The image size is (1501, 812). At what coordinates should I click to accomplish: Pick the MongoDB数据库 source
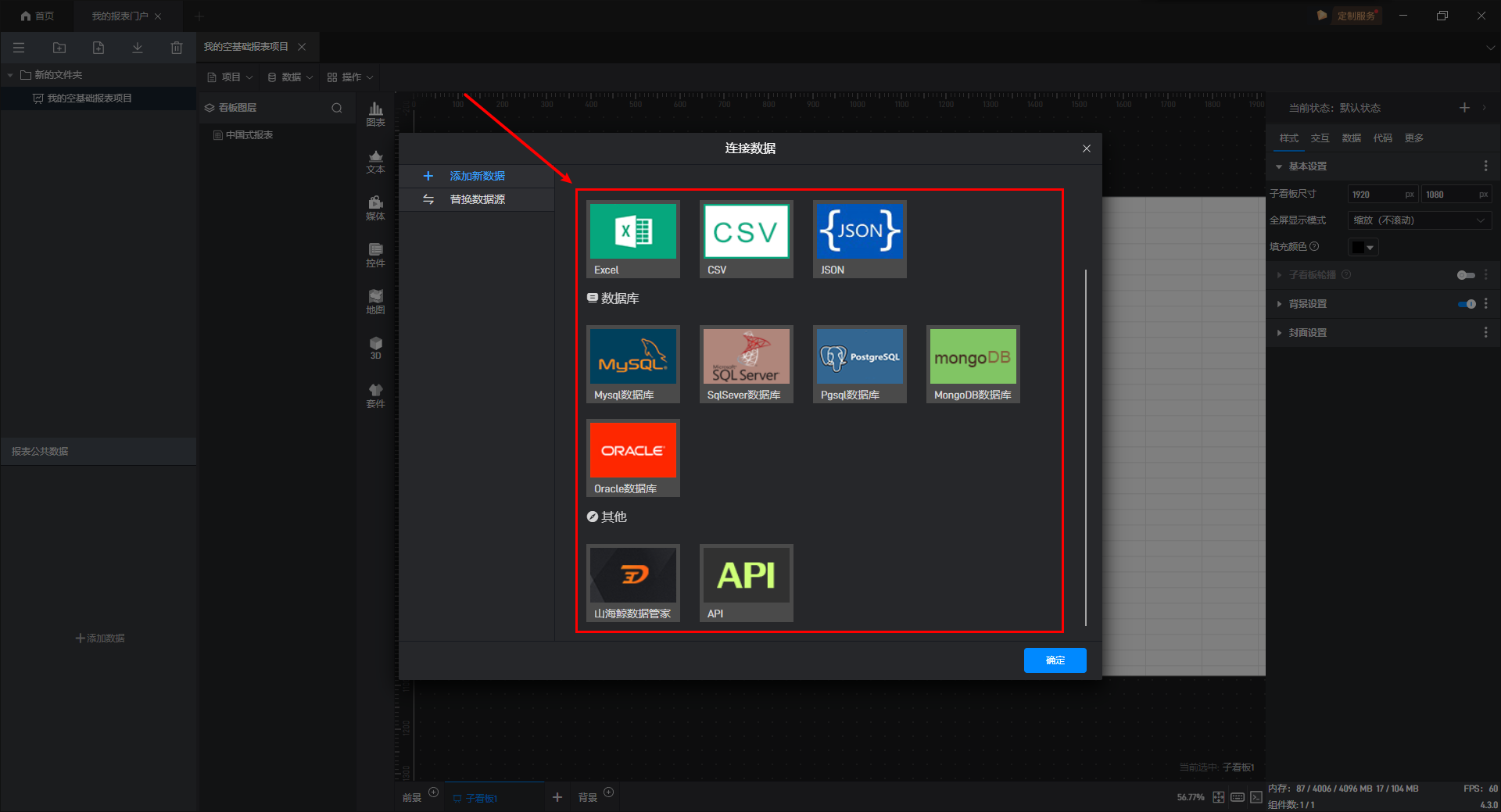(x=973, y=364)
